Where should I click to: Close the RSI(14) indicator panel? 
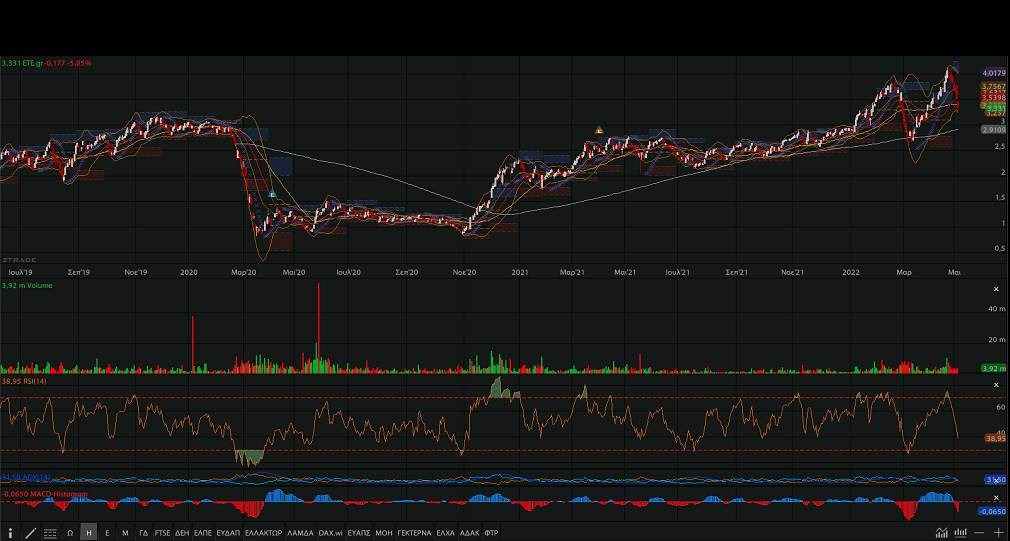995,384
